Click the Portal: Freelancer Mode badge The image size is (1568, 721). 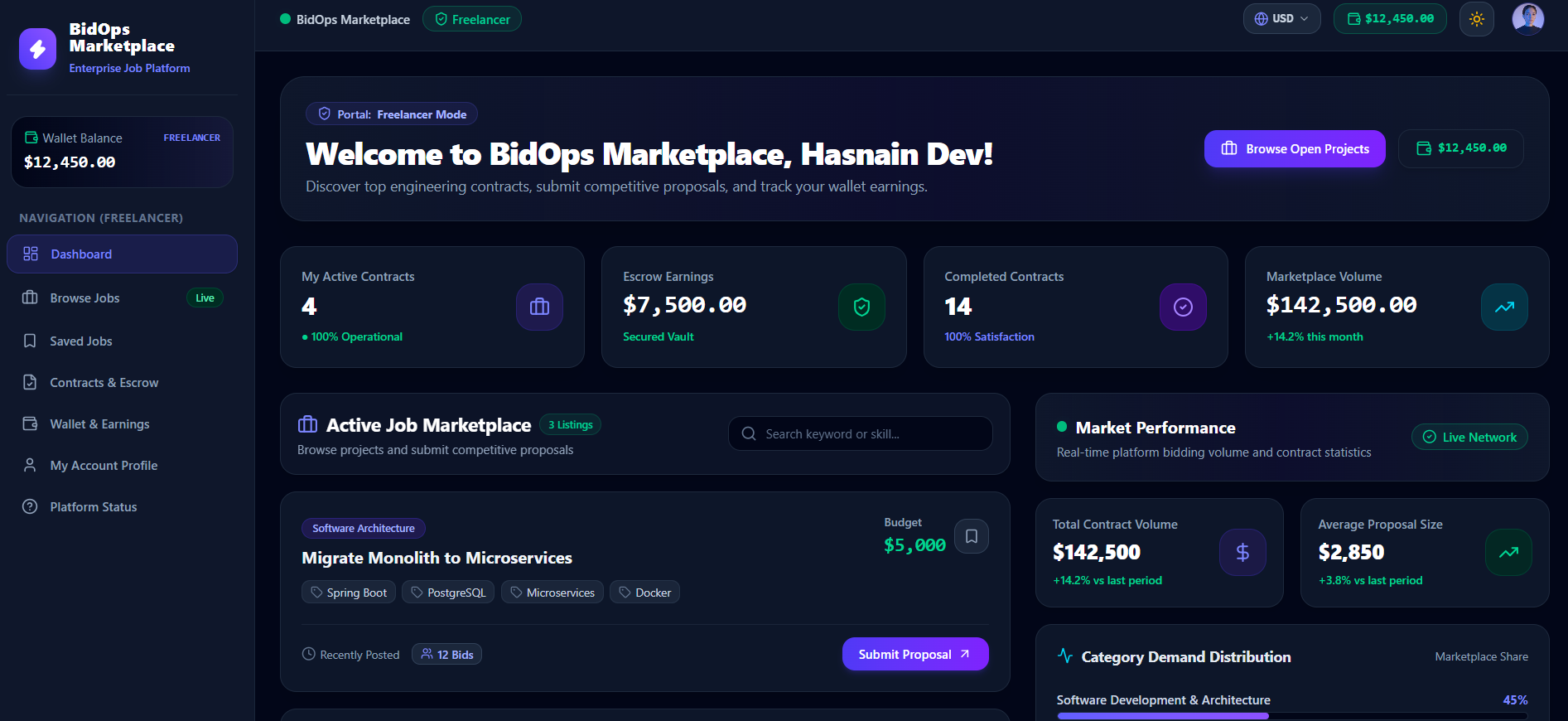click(392, 114)
